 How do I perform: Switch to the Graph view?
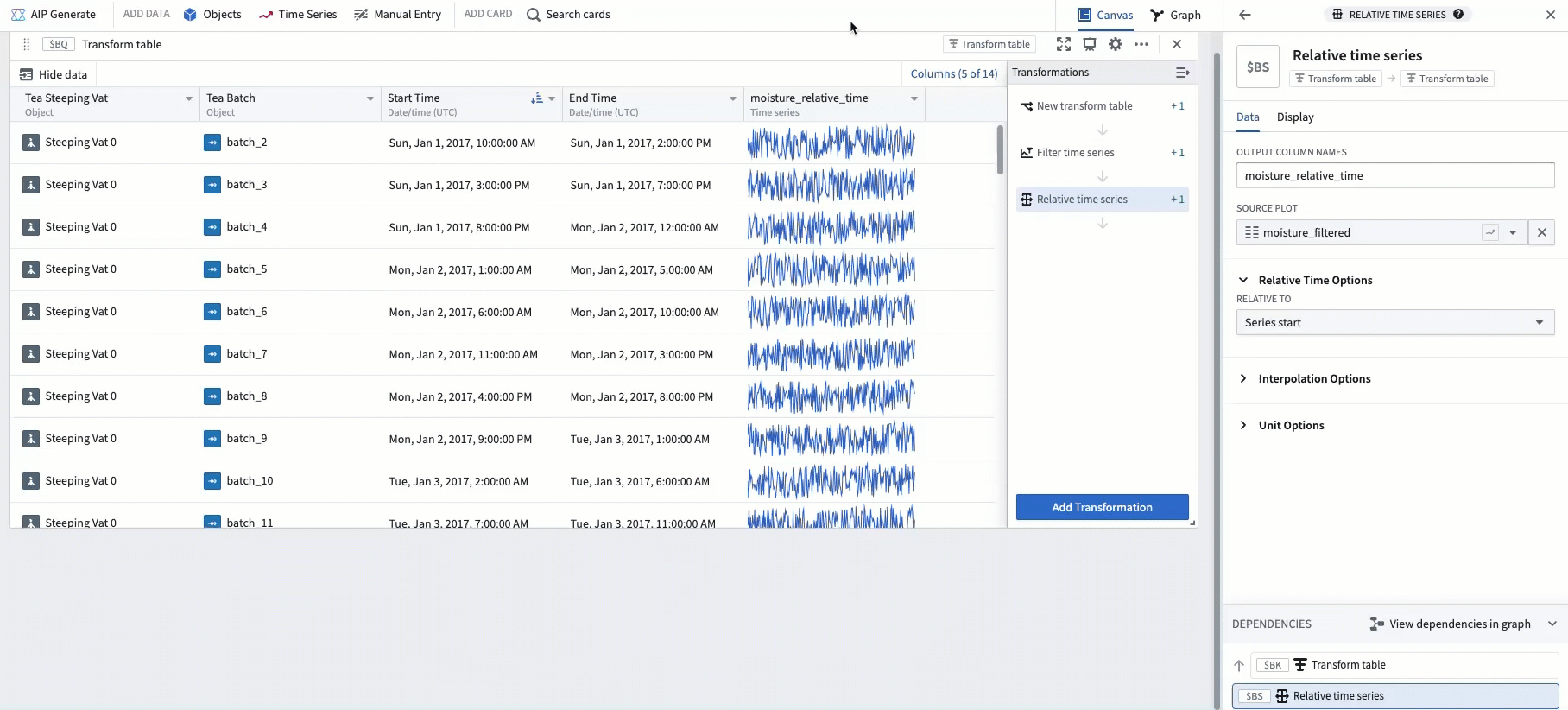[x=1175, y=15]
